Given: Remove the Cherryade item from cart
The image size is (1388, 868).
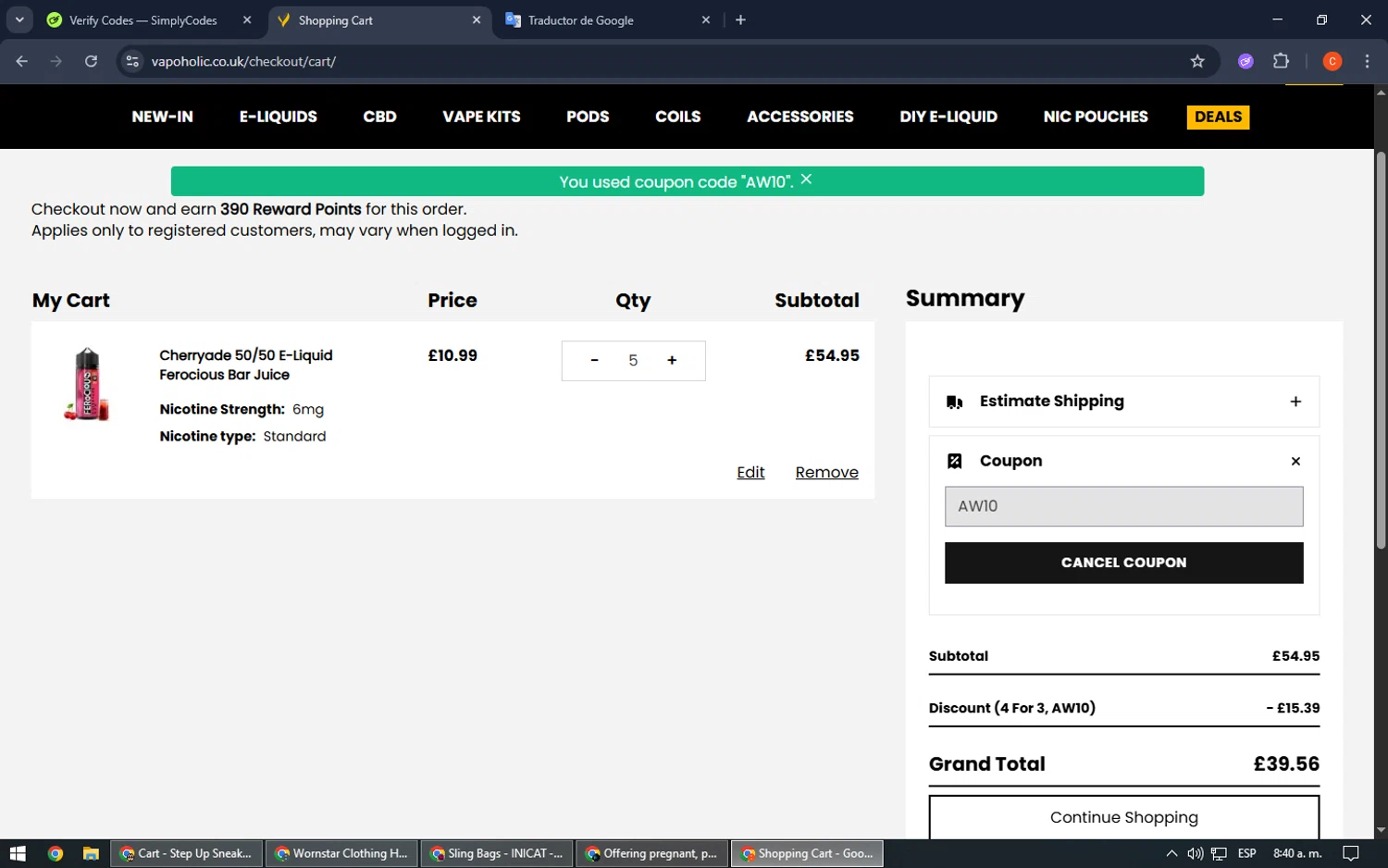Looking at the screenshot, I should [826, 473].
